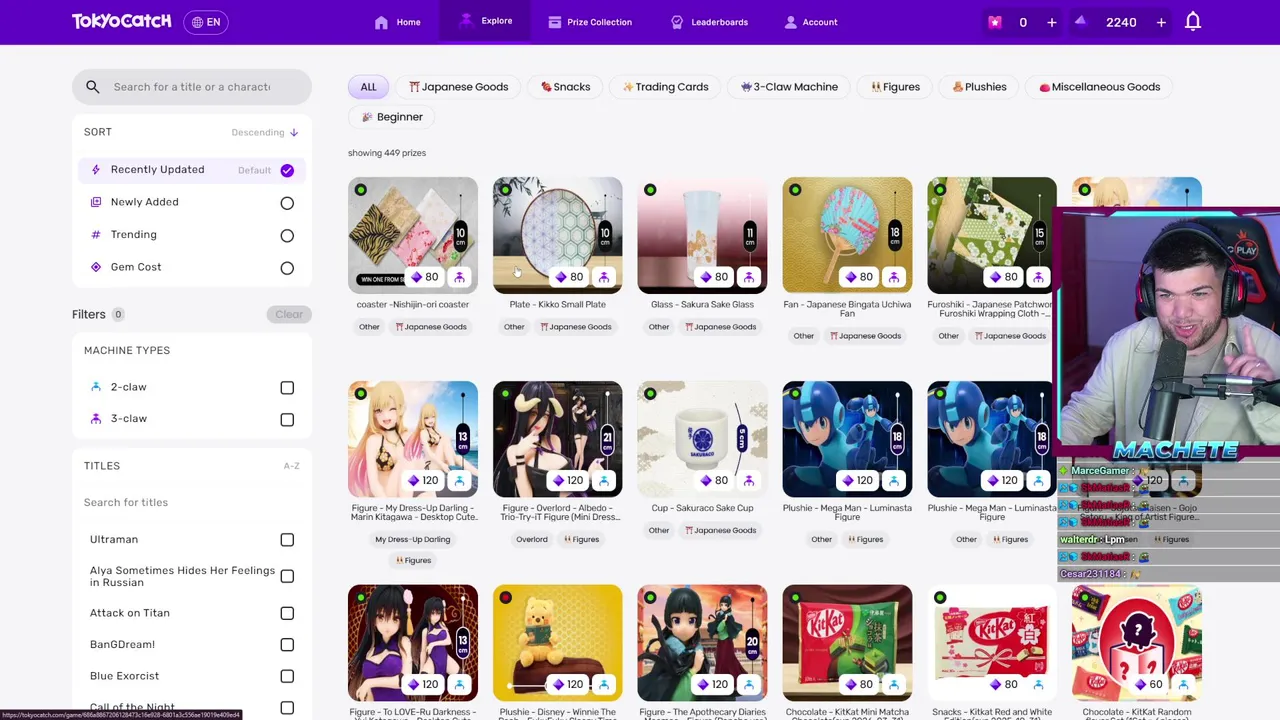Screen dimensions: 1280x720
Task: Click Other tag under Nishijin-ori coaster
Action: pos(369,327)
